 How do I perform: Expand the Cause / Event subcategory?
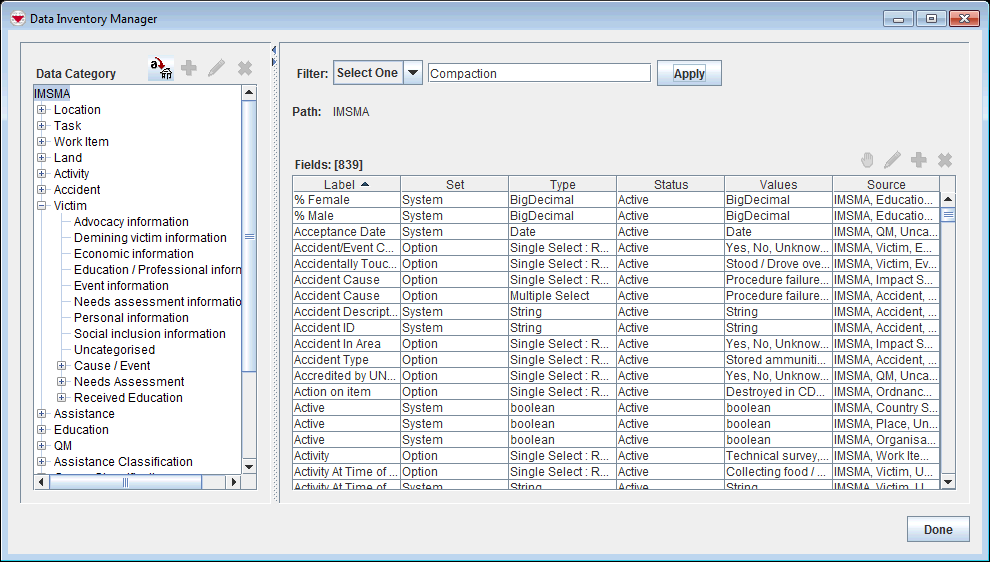point(62,366)
